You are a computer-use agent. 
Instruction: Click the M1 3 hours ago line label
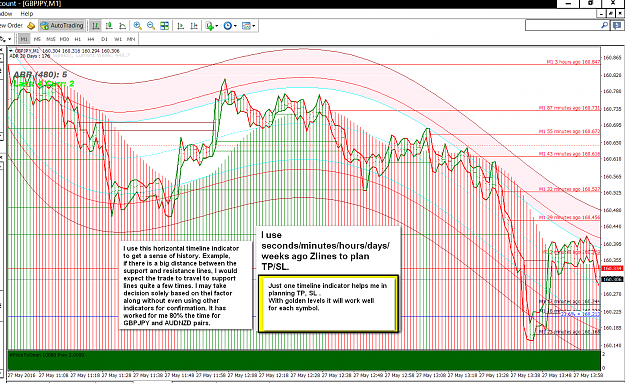click(x=573, y=62)
